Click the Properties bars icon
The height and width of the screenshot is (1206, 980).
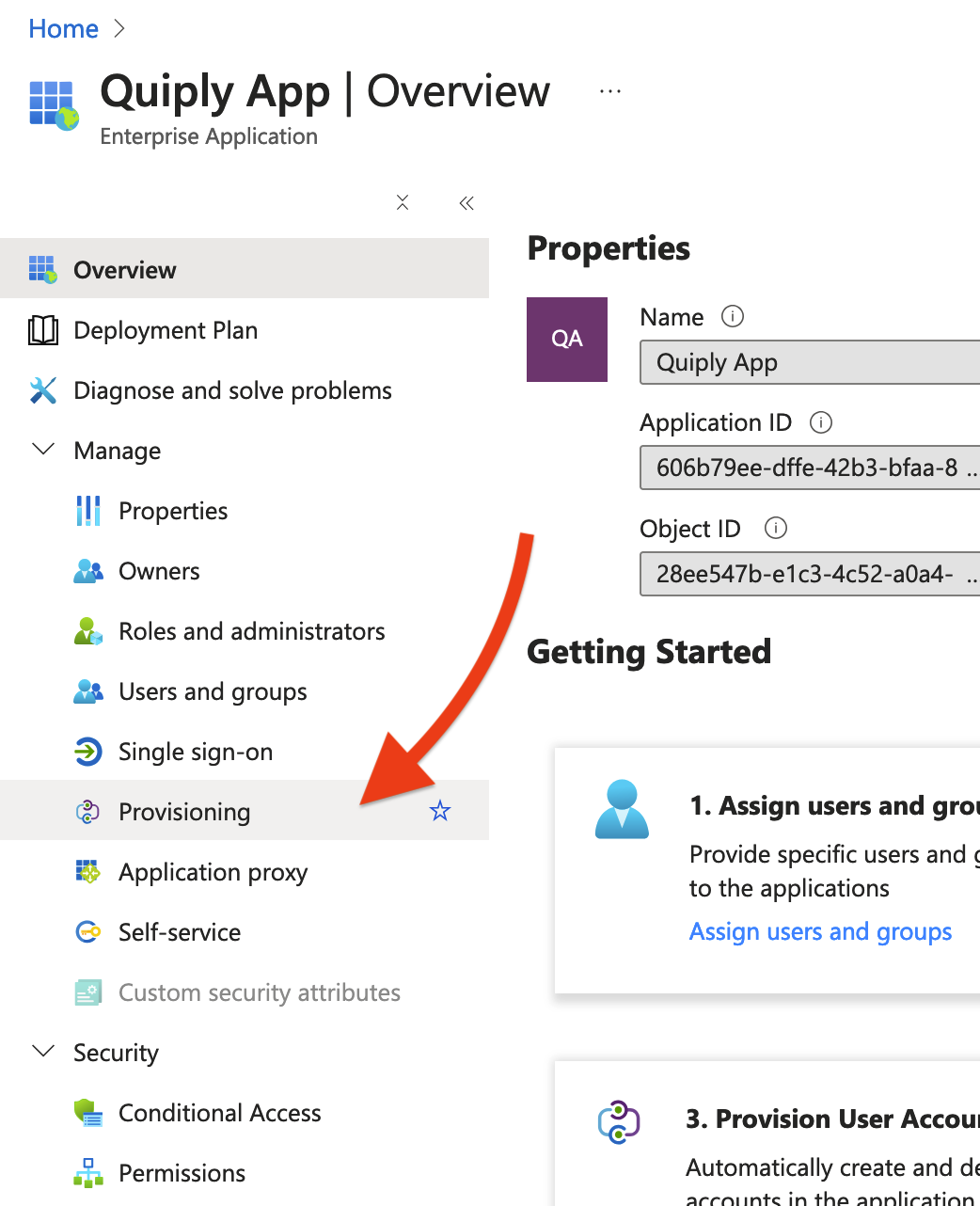[88, 511]
